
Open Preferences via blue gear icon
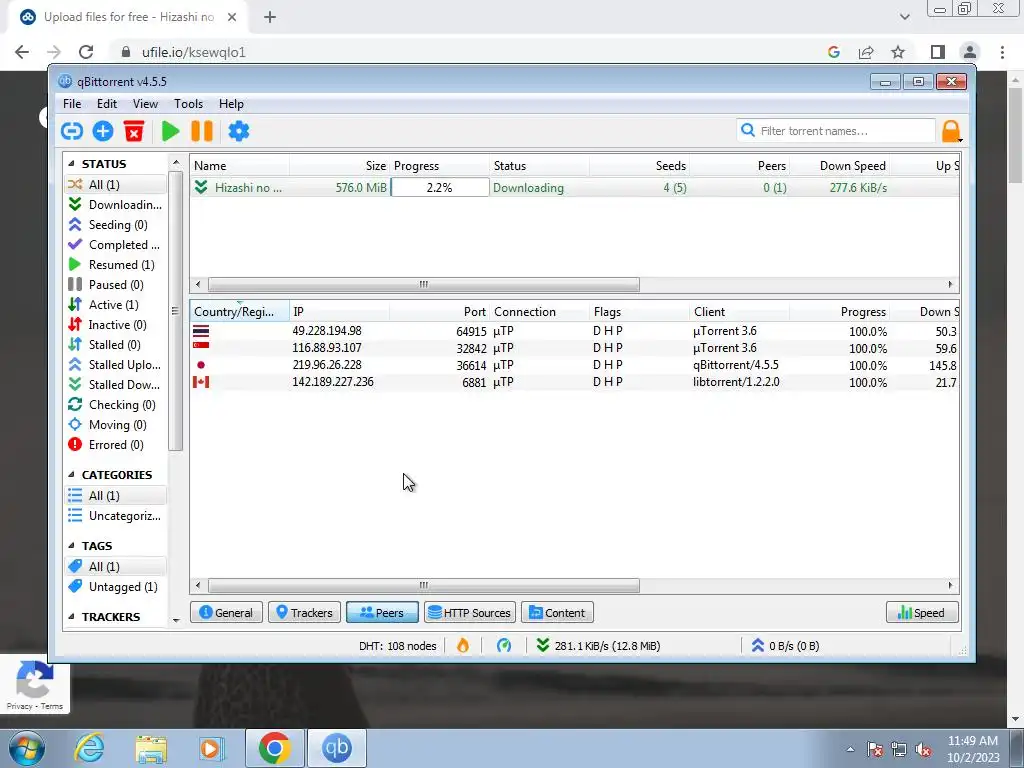[x=238, y=131]
